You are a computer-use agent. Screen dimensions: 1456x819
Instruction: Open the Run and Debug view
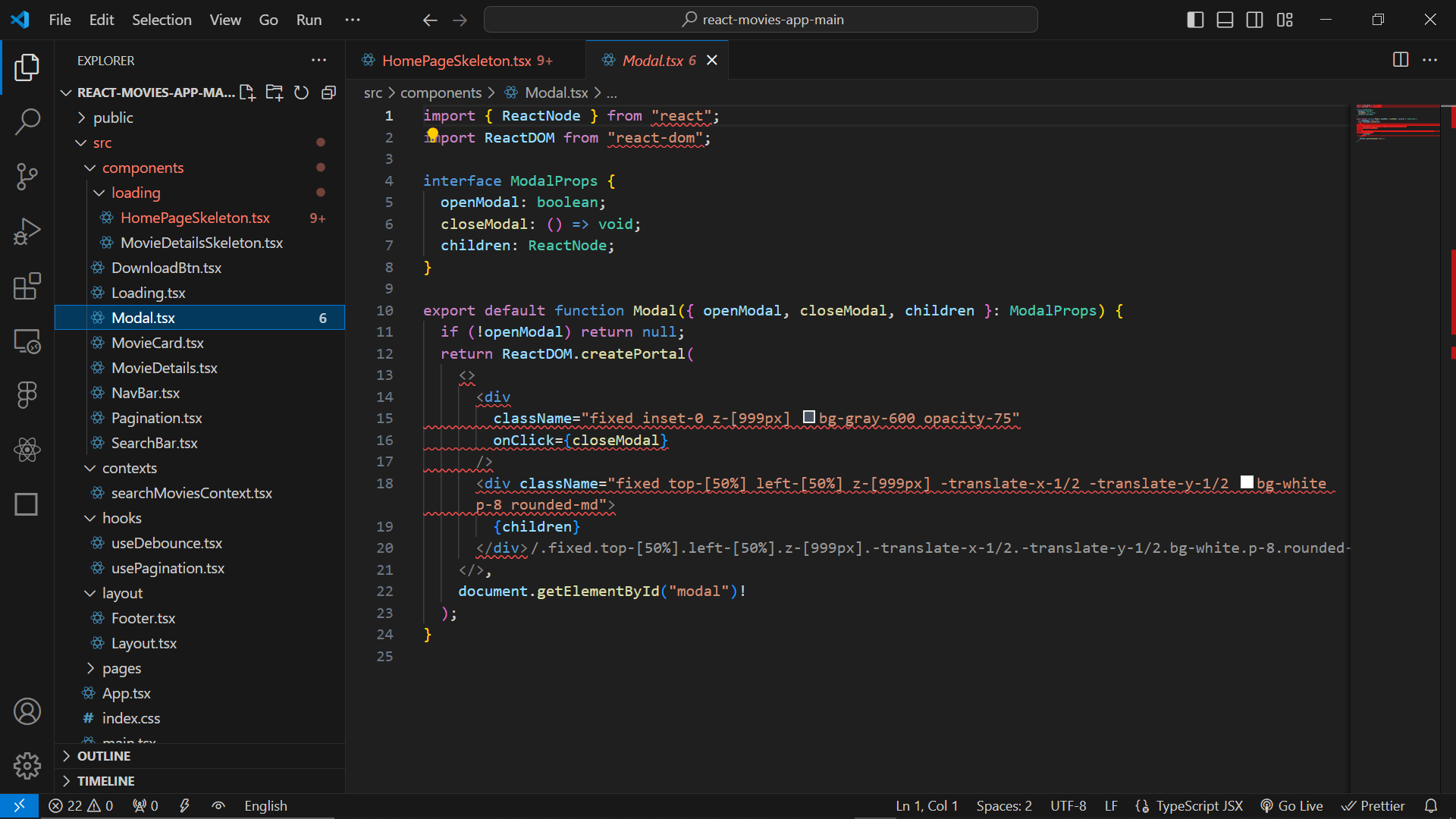(x=27, y=232)
